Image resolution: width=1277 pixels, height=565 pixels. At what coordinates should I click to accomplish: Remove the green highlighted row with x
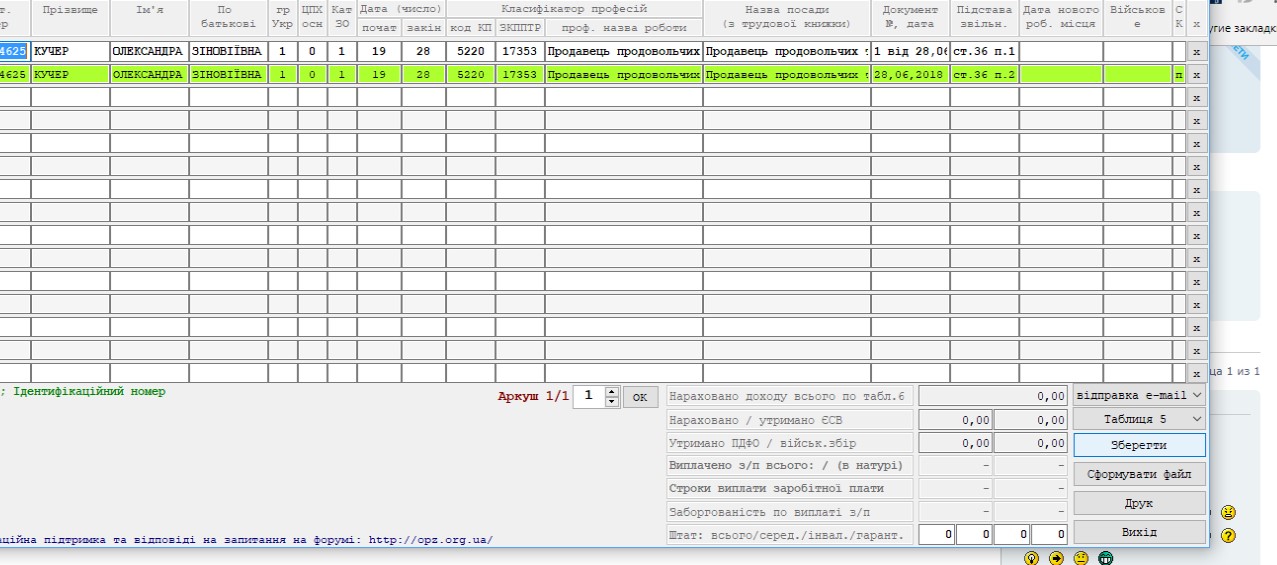point(1196,74)
